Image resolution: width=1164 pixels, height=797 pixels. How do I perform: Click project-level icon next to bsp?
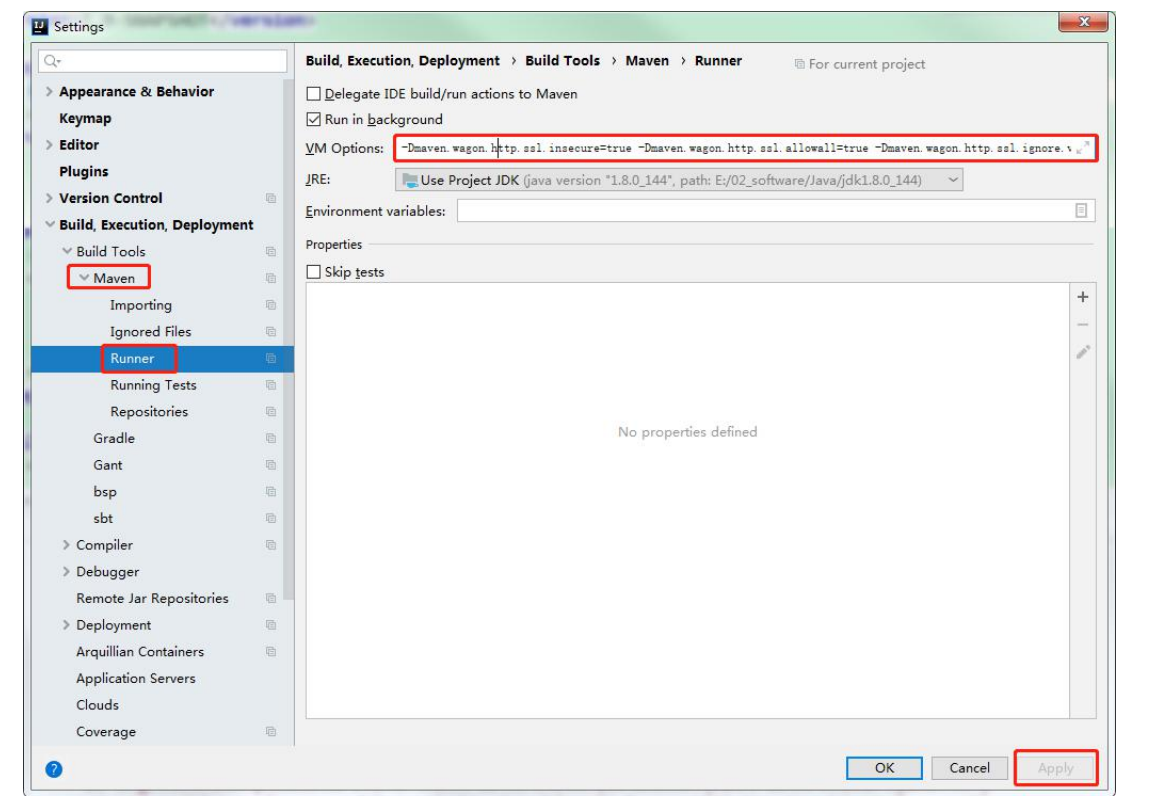(271, 492)
